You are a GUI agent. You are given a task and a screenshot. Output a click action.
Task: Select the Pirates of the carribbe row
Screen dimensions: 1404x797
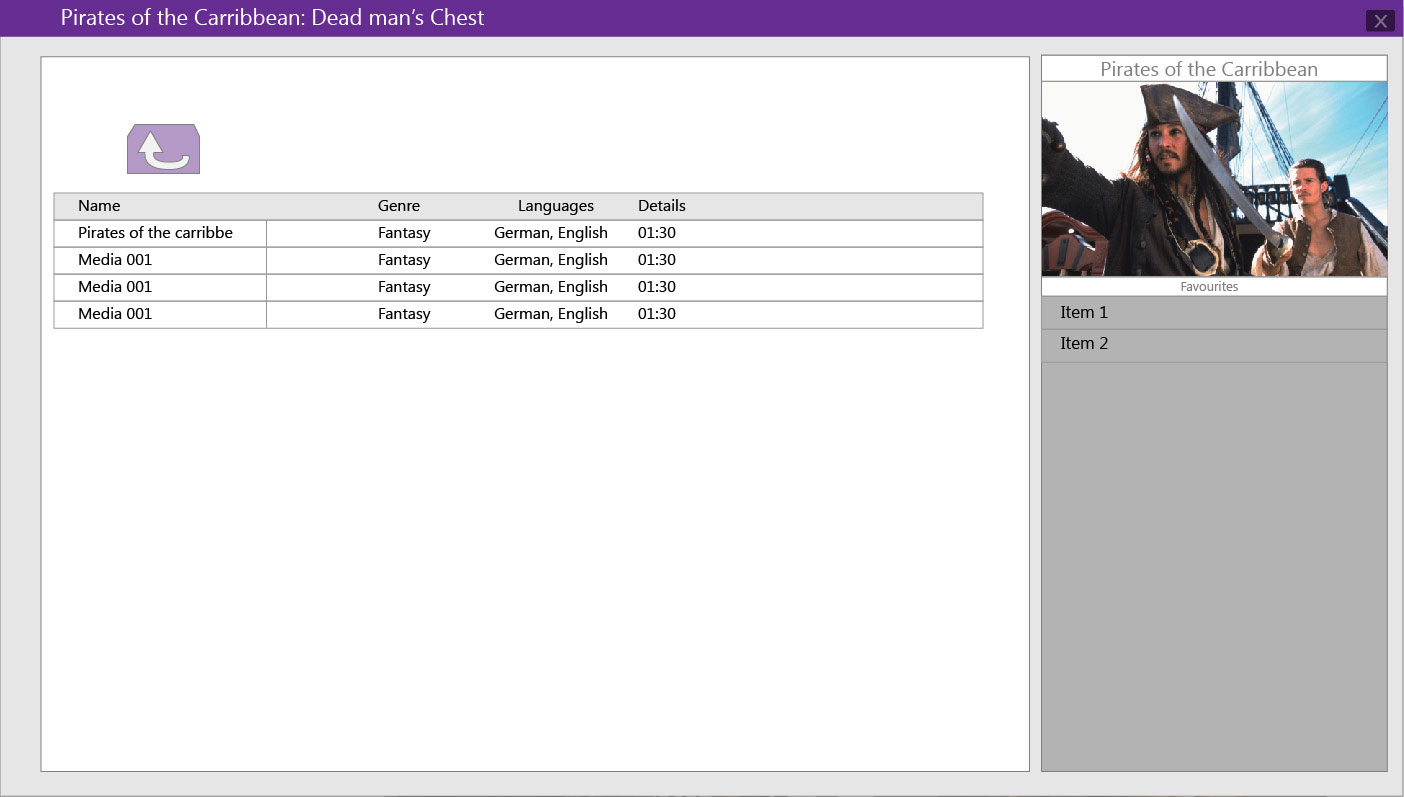518,233
